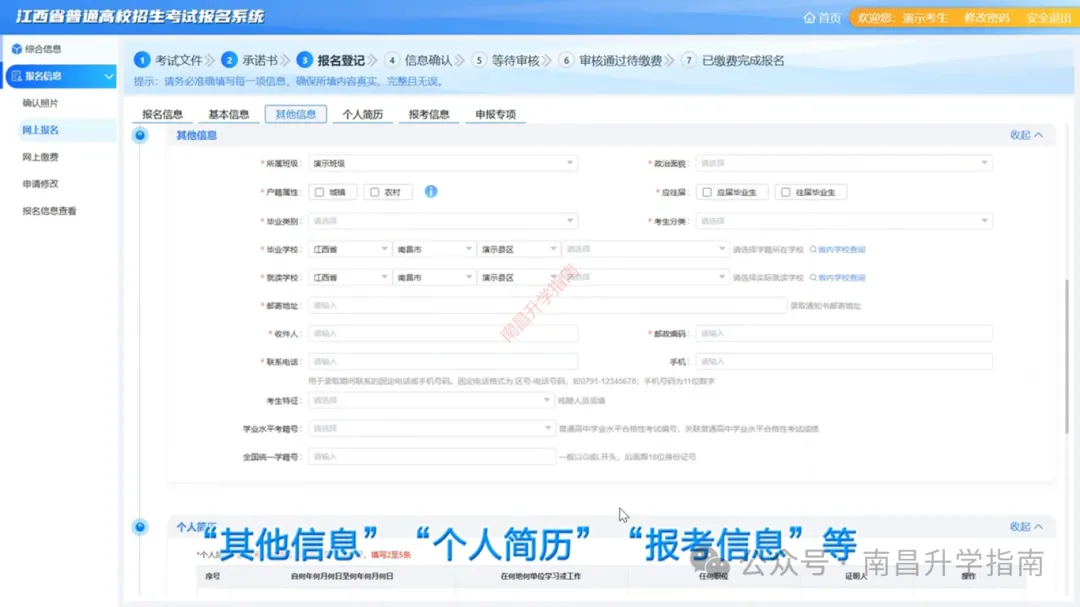The image size is (1080, 607).
Task: Click the blue section marker beside 其他信息
Action: 140,135
